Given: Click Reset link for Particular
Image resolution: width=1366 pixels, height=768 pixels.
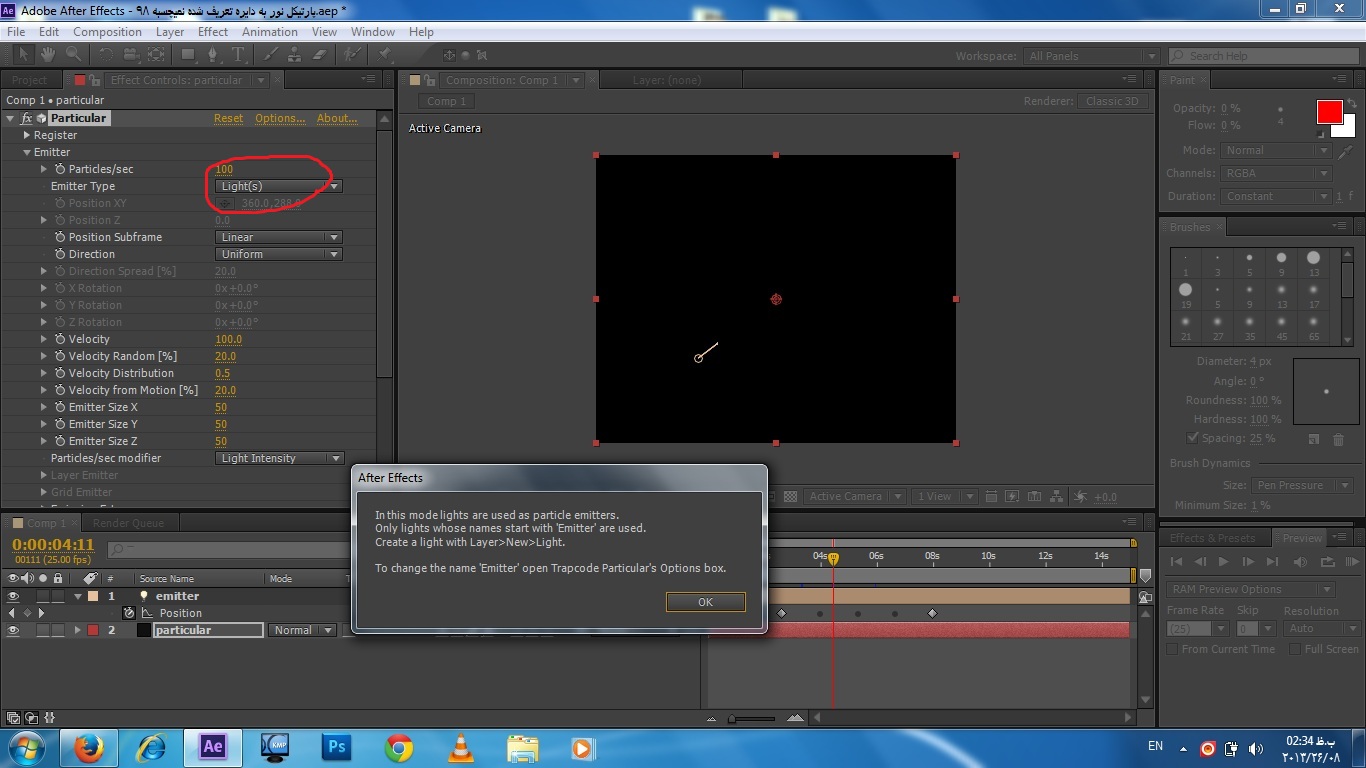Looking at the screenshot, I should (228, 118).
